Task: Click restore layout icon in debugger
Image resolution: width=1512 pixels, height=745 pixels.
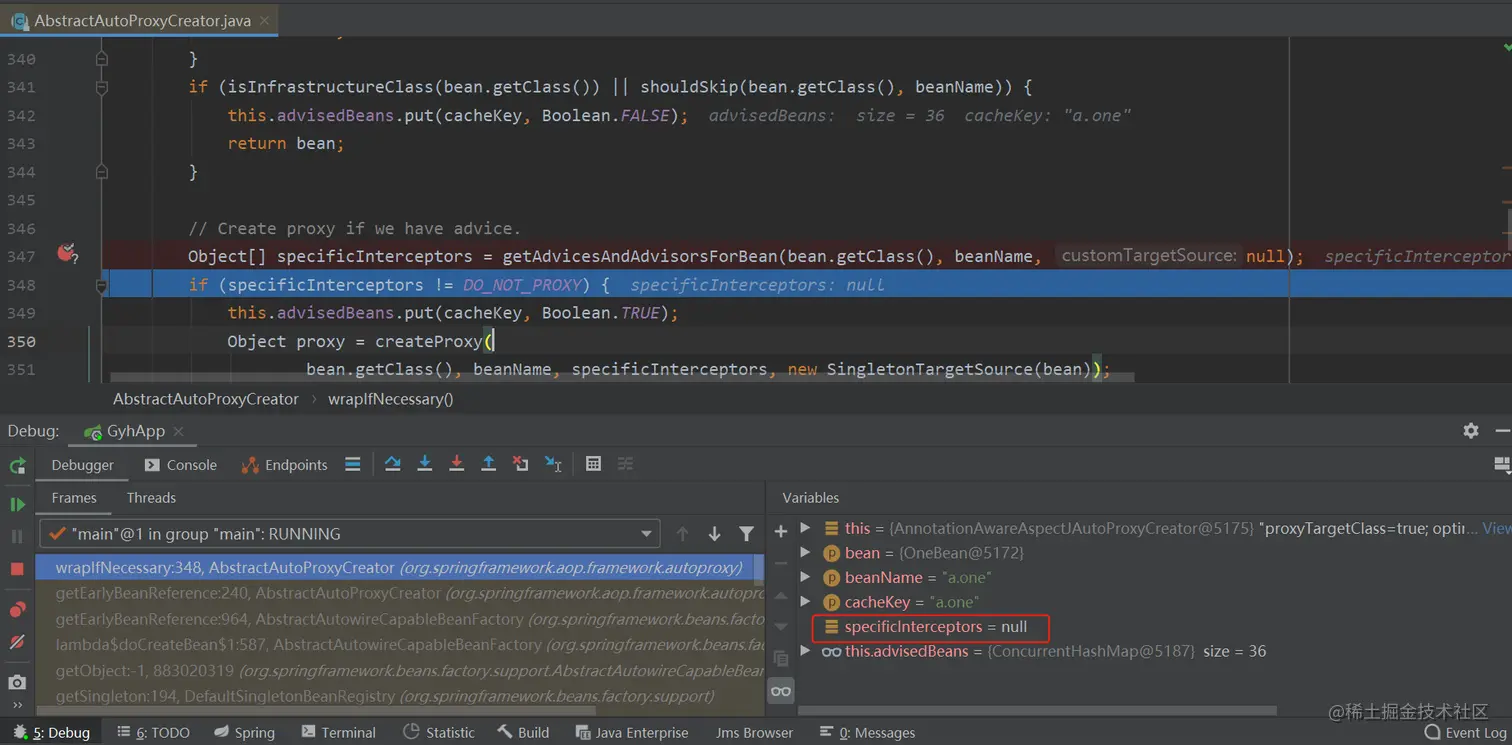Action: point(1501,464)
